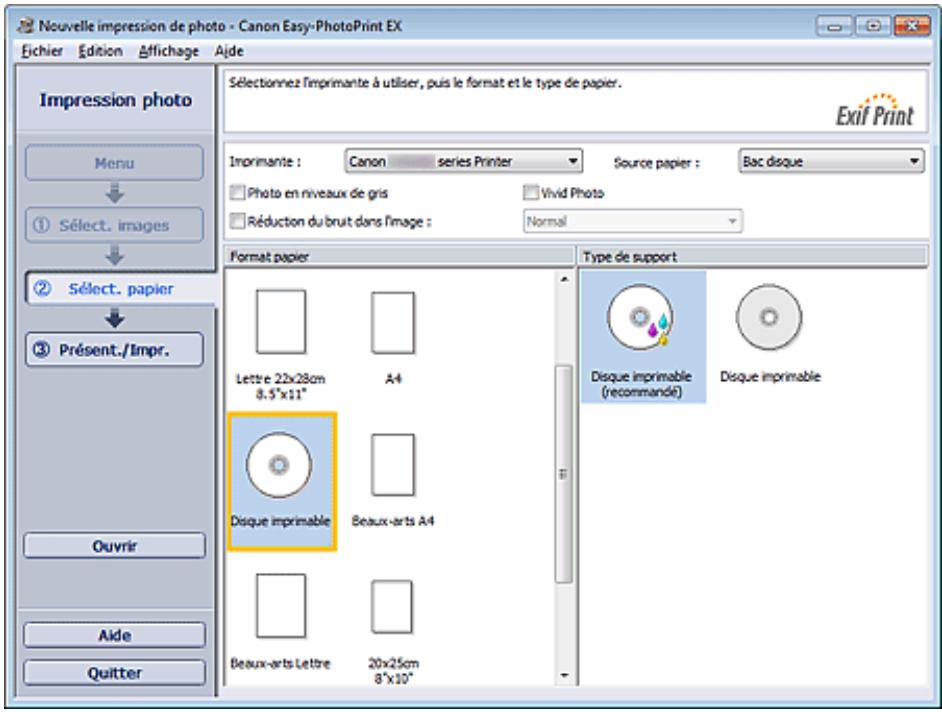Click the Quitter button
The image size is (942, 712).
(114, 673)
